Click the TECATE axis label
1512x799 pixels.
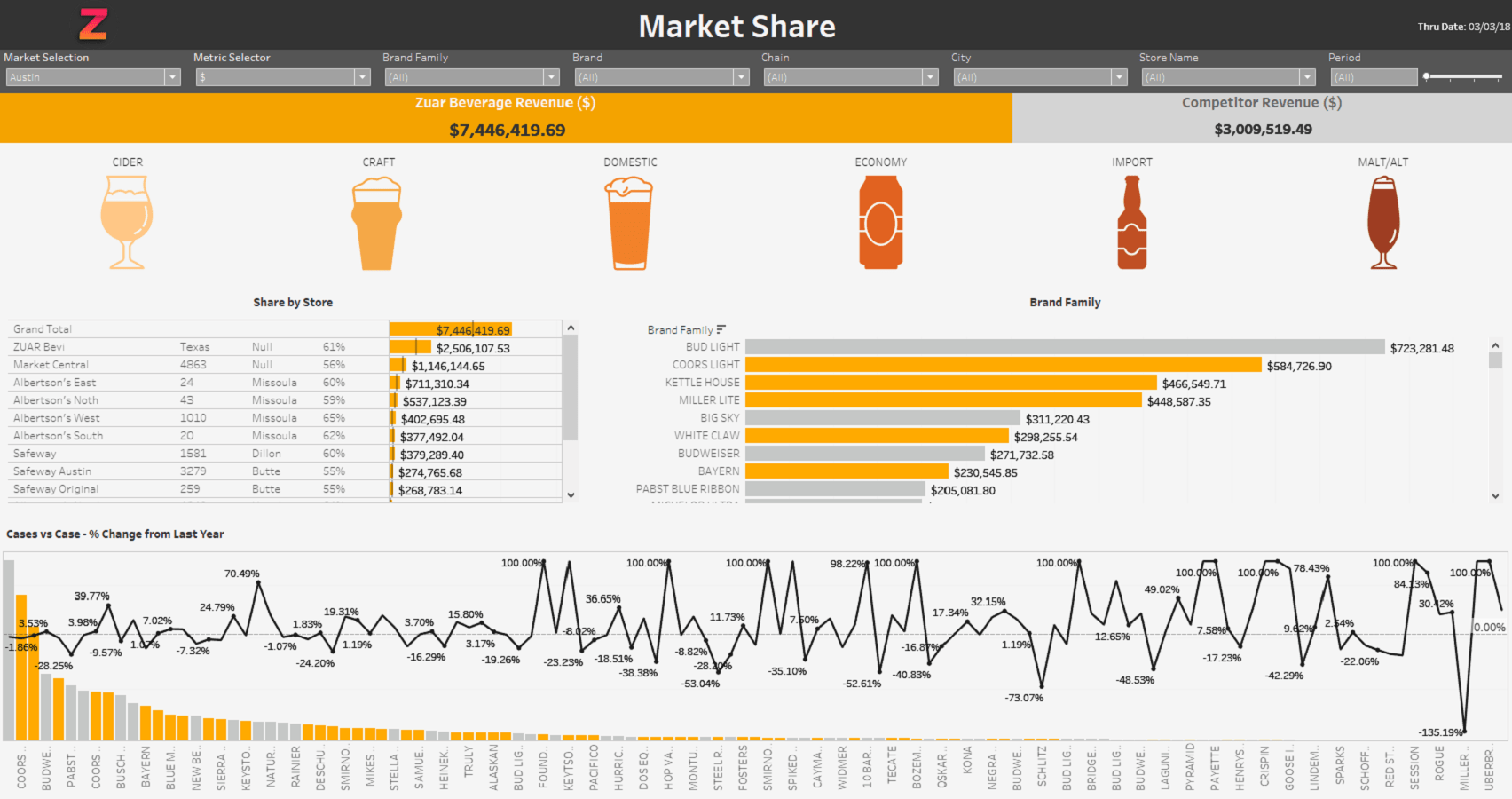coord(893,764)
